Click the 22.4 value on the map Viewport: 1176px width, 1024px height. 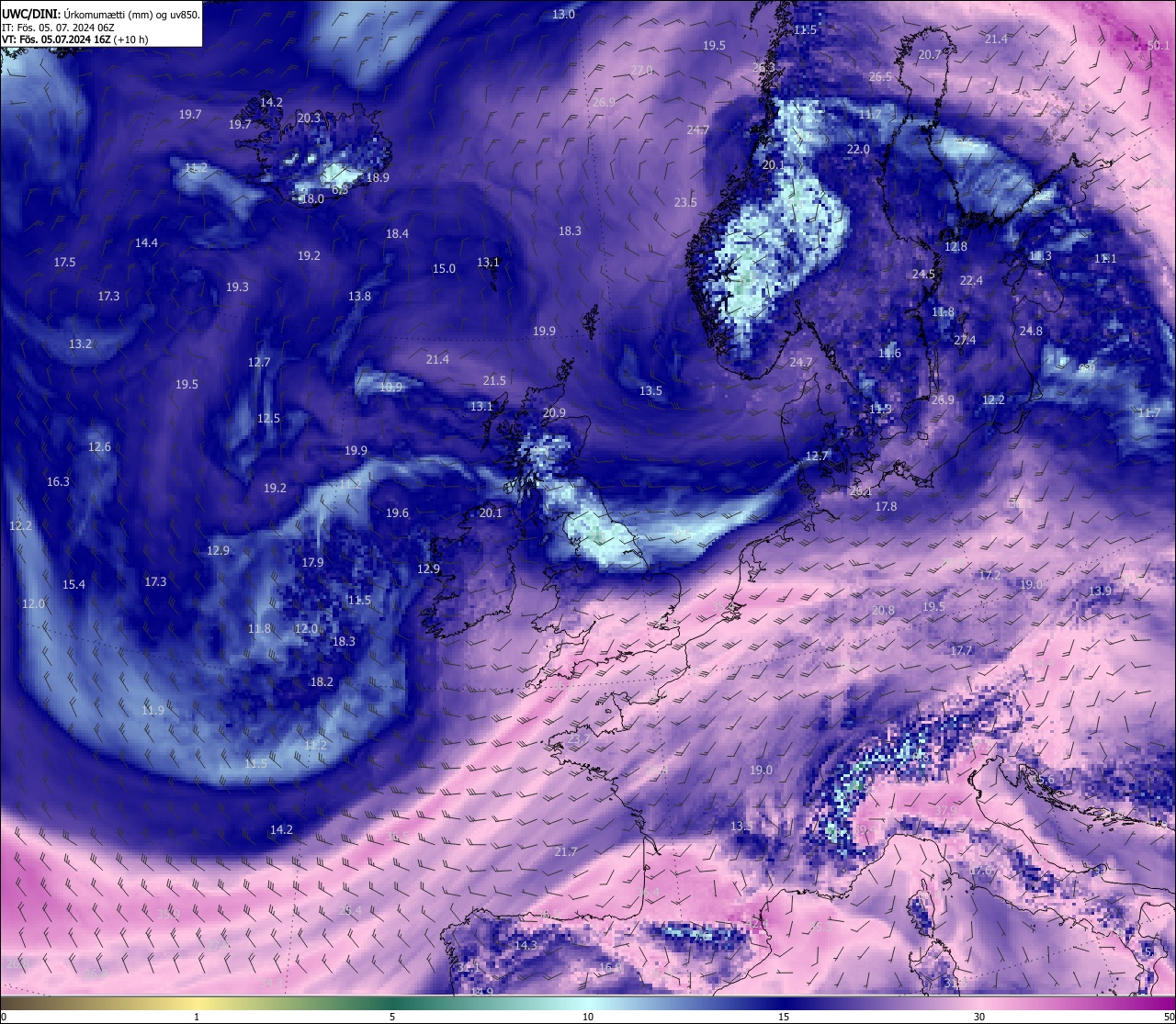(x=971, y=281)
